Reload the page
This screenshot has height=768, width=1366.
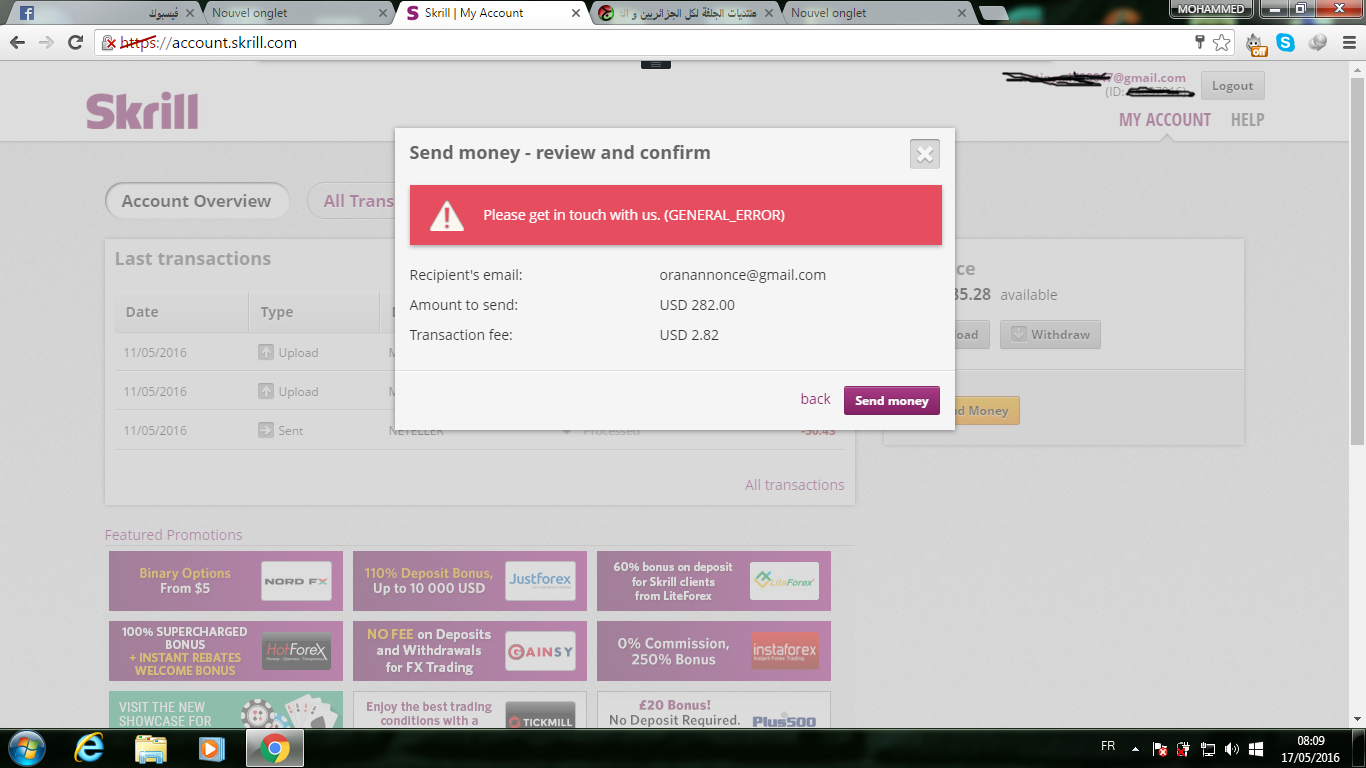[75, 42]
